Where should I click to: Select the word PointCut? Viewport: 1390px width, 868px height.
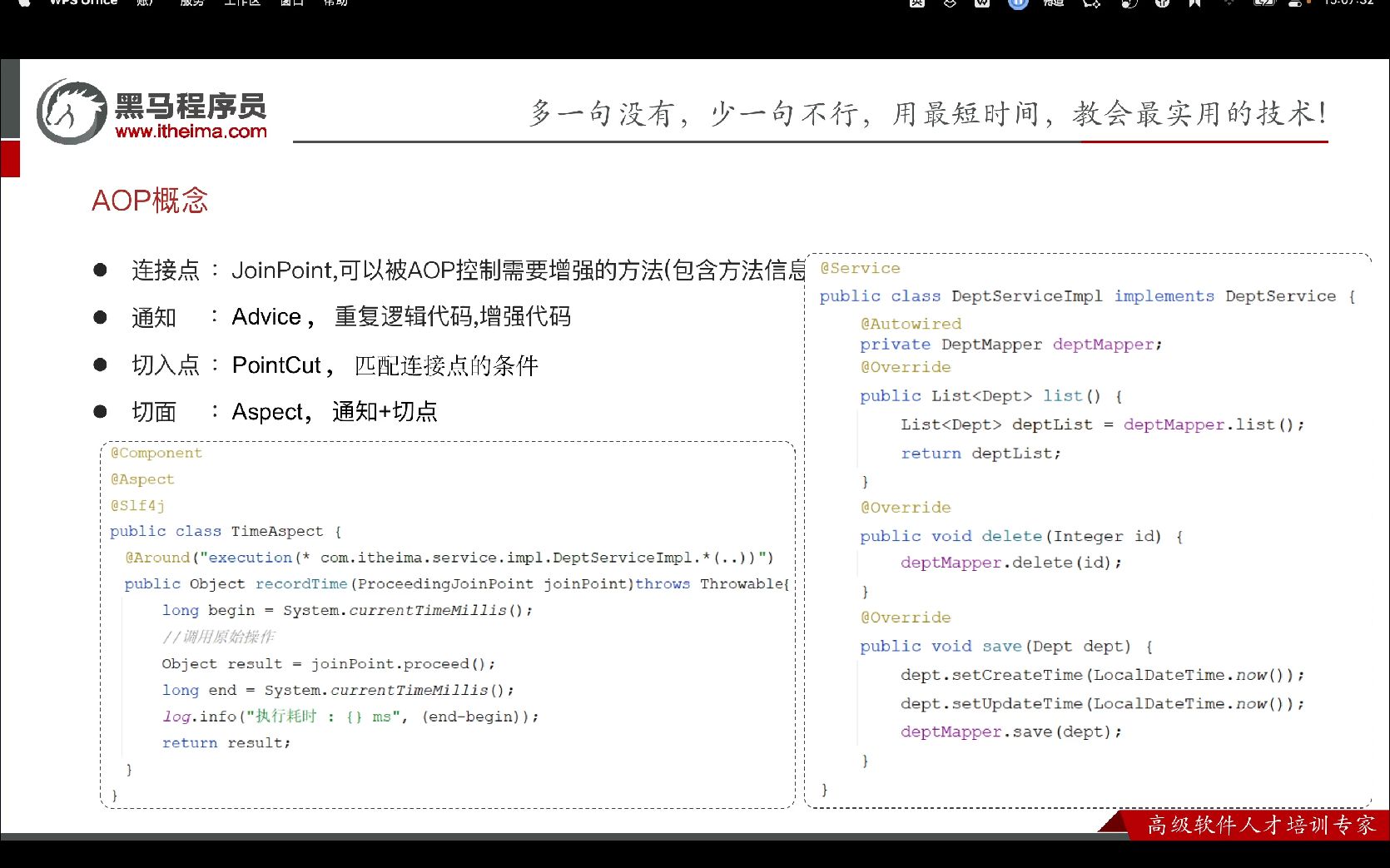[276, 365]
